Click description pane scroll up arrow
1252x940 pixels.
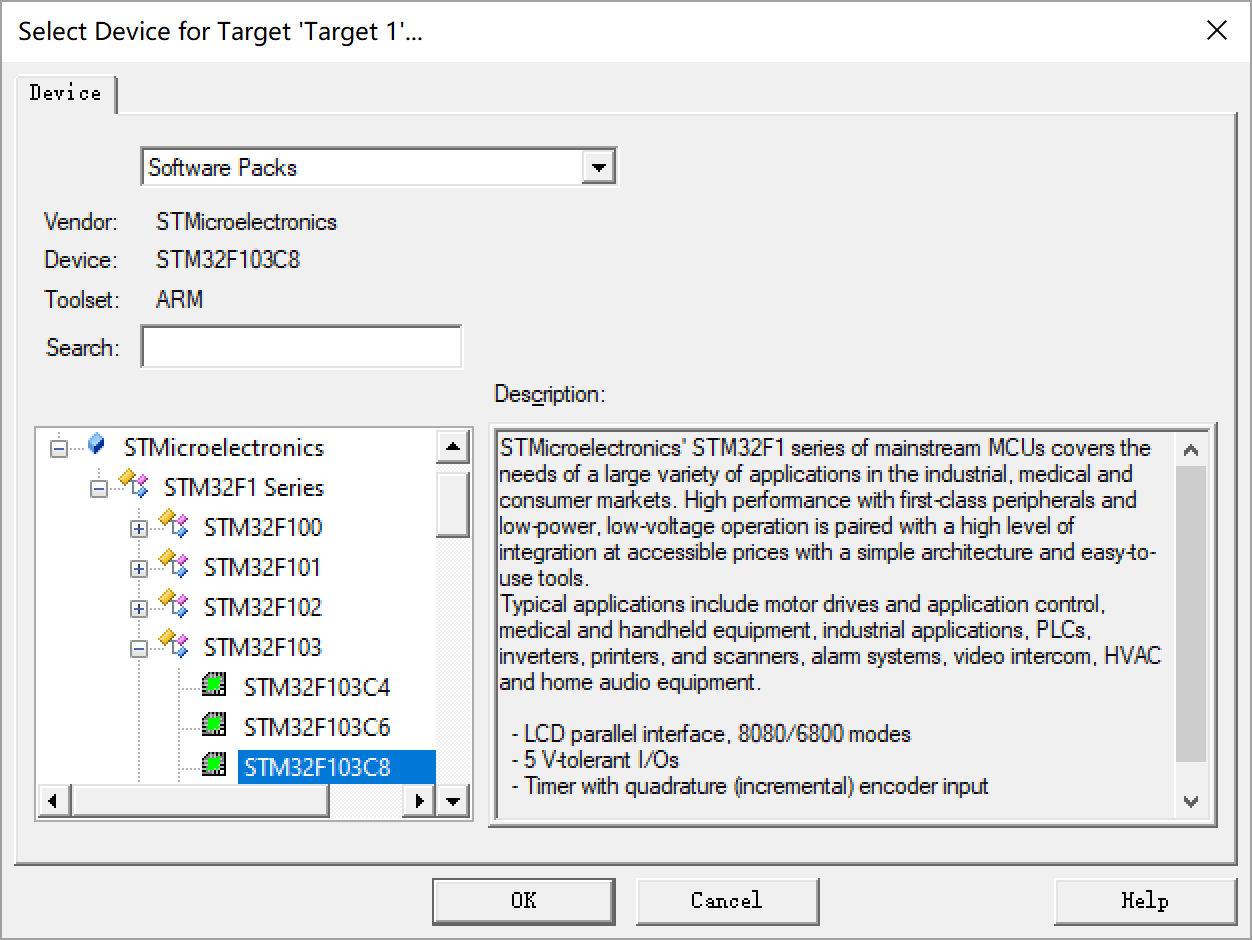click(x=1191, y=450)
